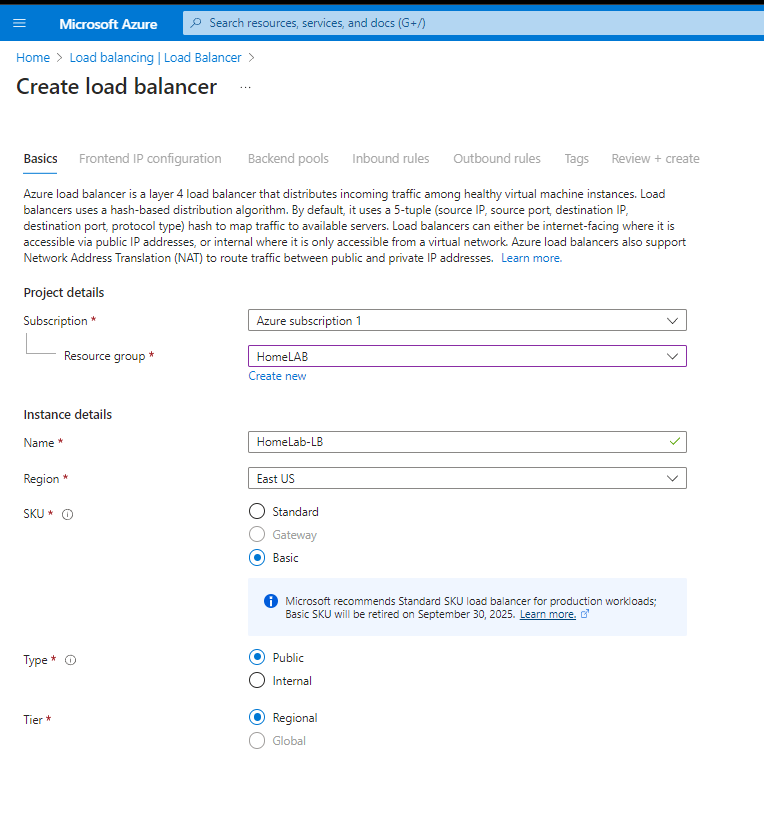The height and width of the screenshot is (829, 764).
Task: Click the Name input field HomeLab-LB
Action: point(467,442)
